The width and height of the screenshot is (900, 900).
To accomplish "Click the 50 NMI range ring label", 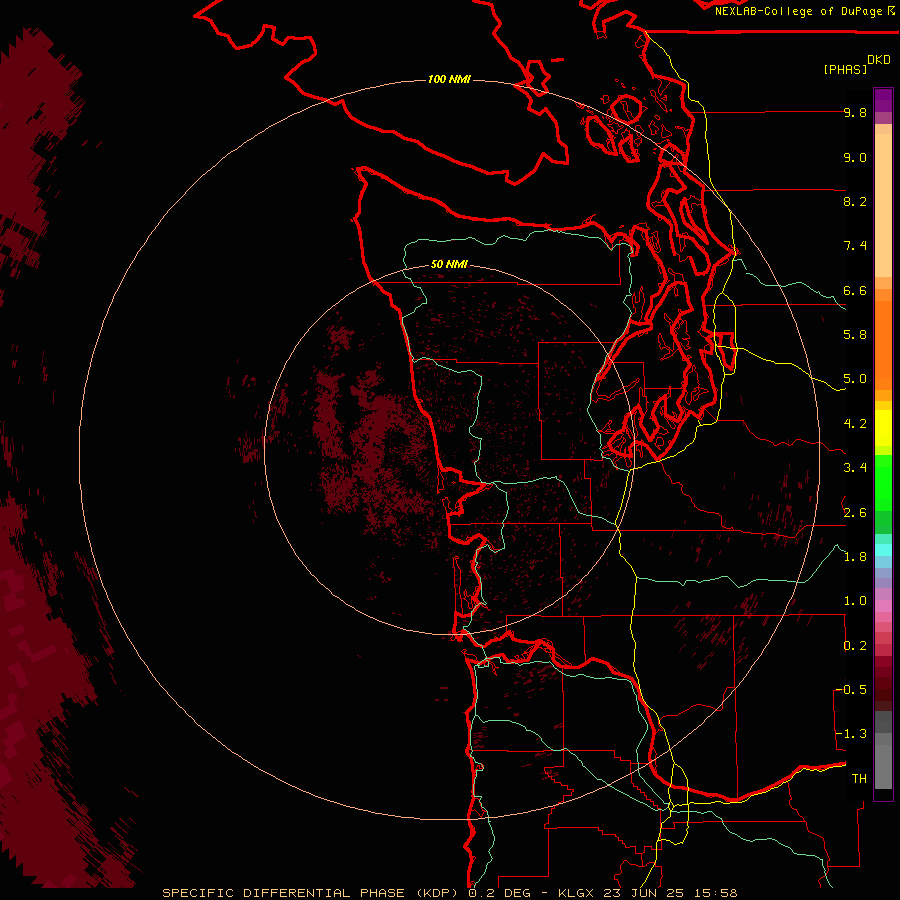I will tap(449, 264).
